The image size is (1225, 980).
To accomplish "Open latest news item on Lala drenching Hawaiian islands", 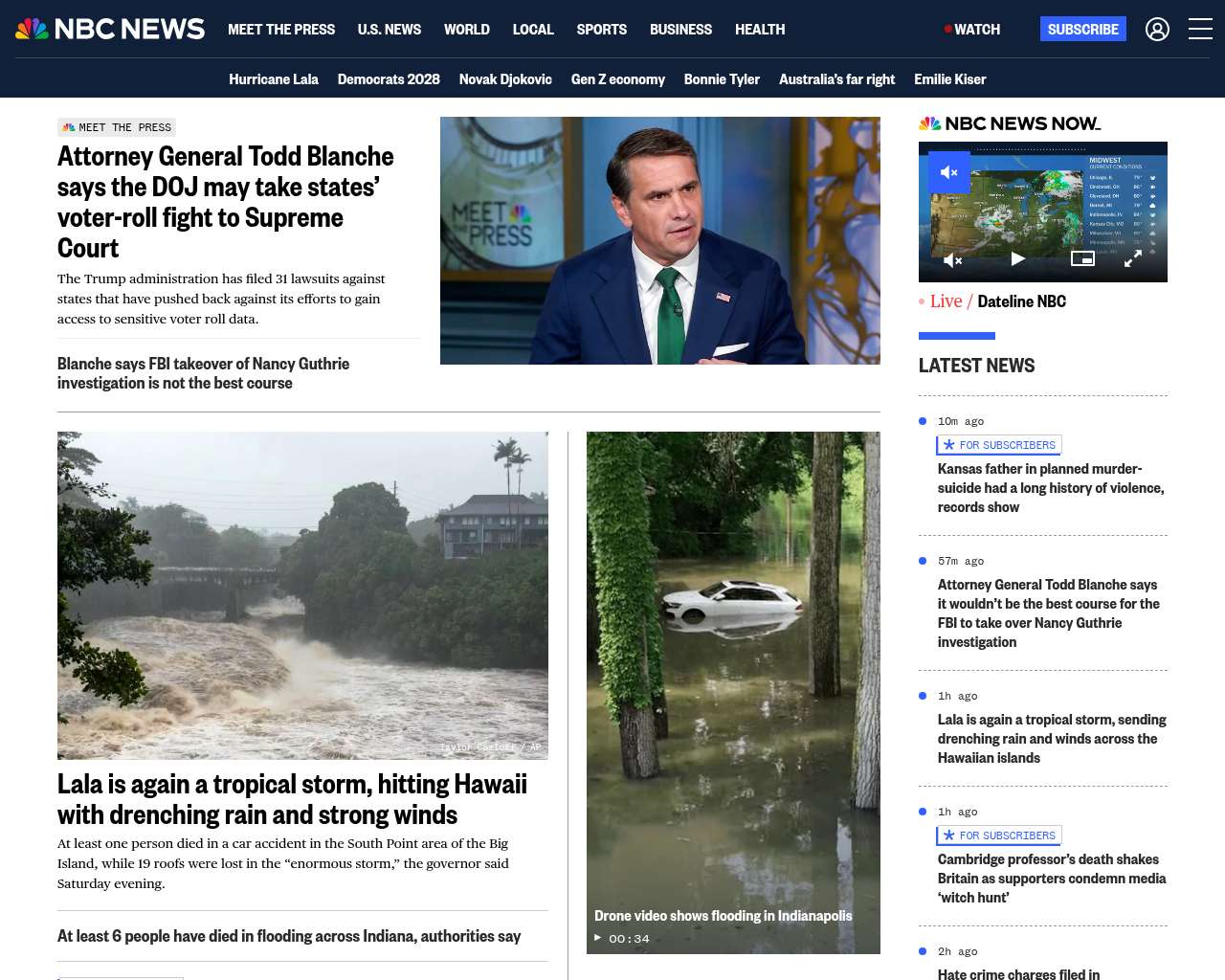I will tap(1052, 739).
